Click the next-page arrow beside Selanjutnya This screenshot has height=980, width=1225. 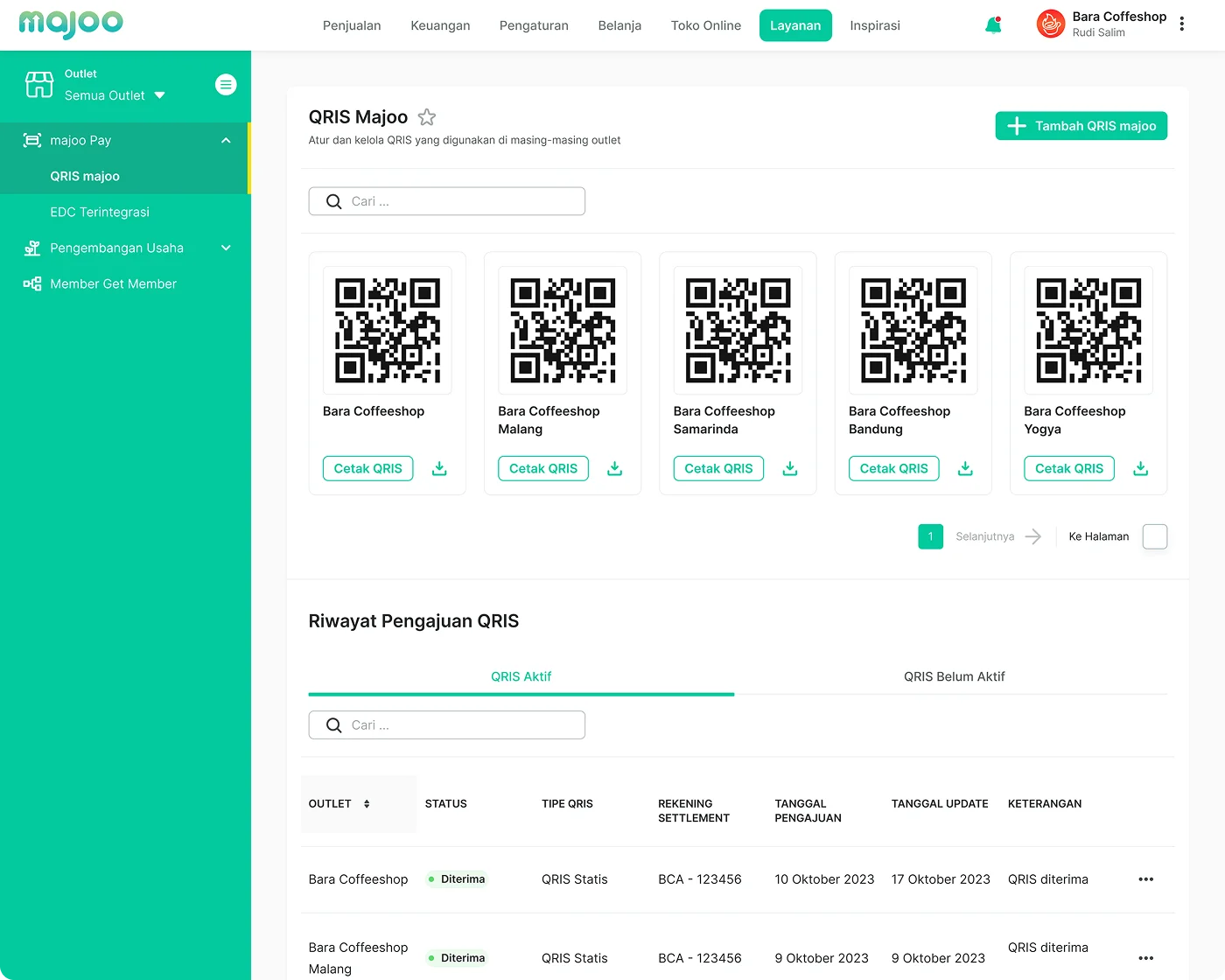1033,536
